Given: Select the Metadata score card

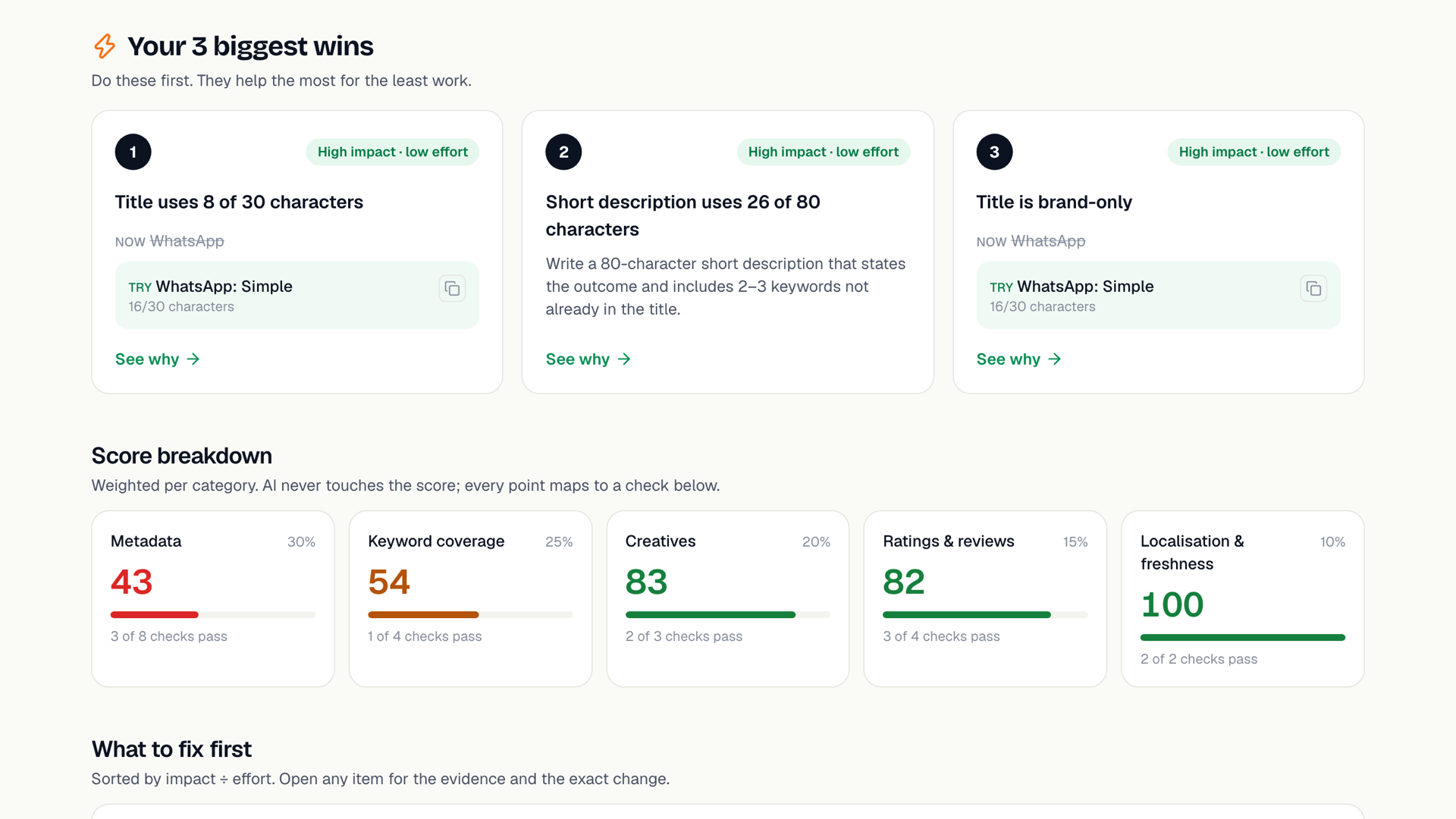Looking at the screenshot, I should [x=212, y=598].
